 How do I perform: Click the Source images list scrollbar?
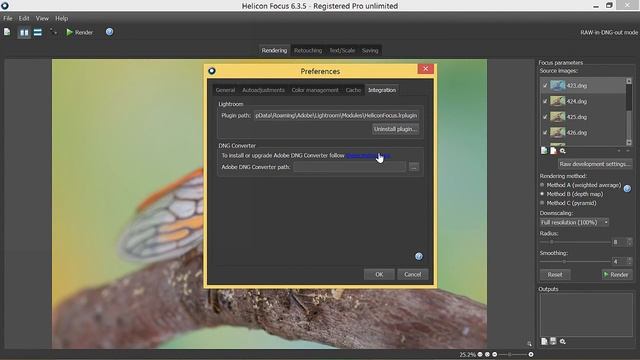click(629, 112)
